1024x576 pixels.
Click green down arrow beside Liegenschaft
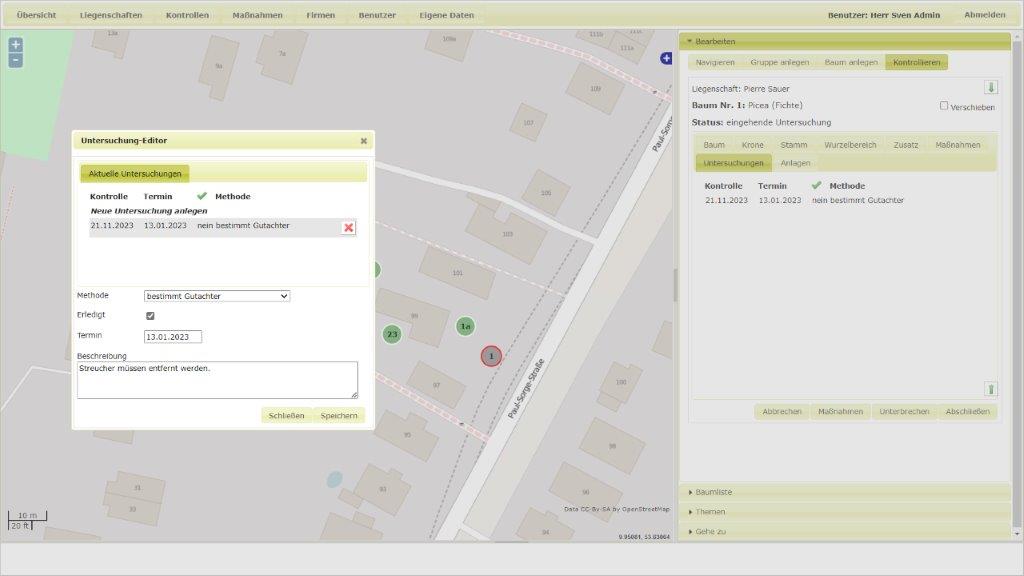(x=991, y=88)
